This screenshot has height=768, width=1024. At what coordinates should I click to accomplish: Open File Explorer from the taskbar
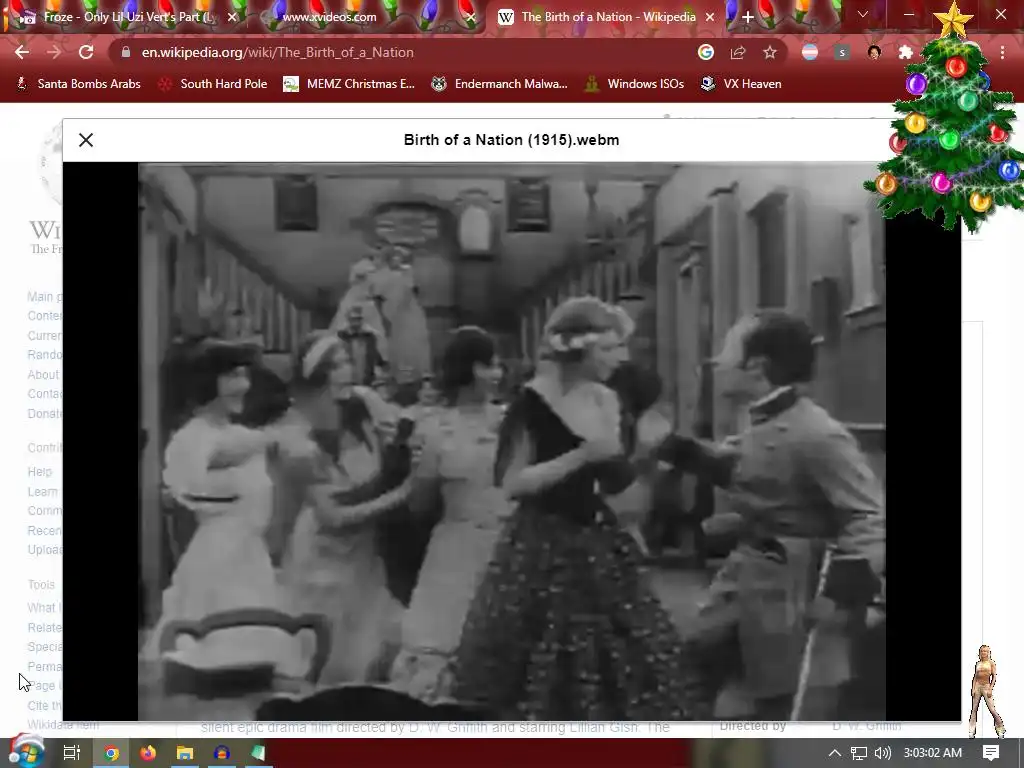pyautogui.click(x=185, y=753)
